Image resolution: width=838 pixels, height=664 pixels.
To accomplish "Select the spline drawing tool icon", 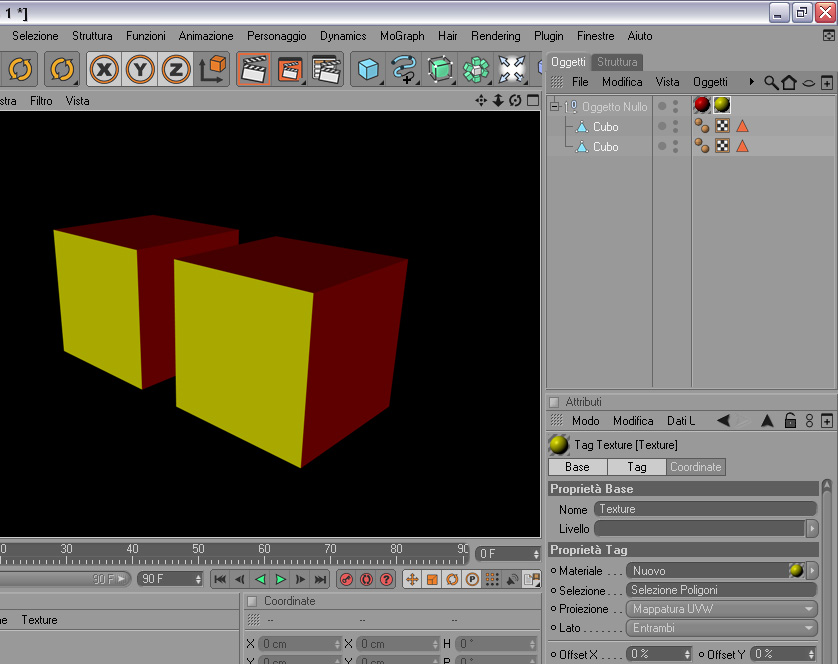I will click(x=404, y=69).
